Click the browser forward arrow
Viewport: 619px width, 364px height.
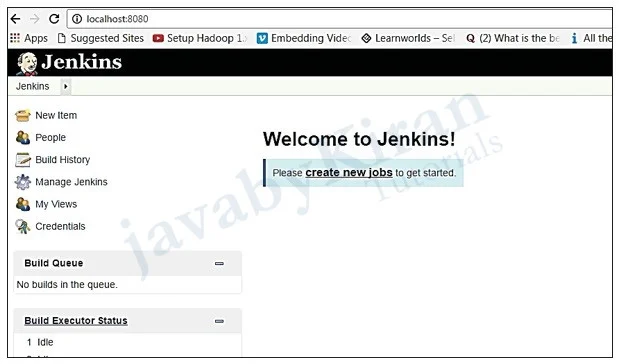(35, 19)
